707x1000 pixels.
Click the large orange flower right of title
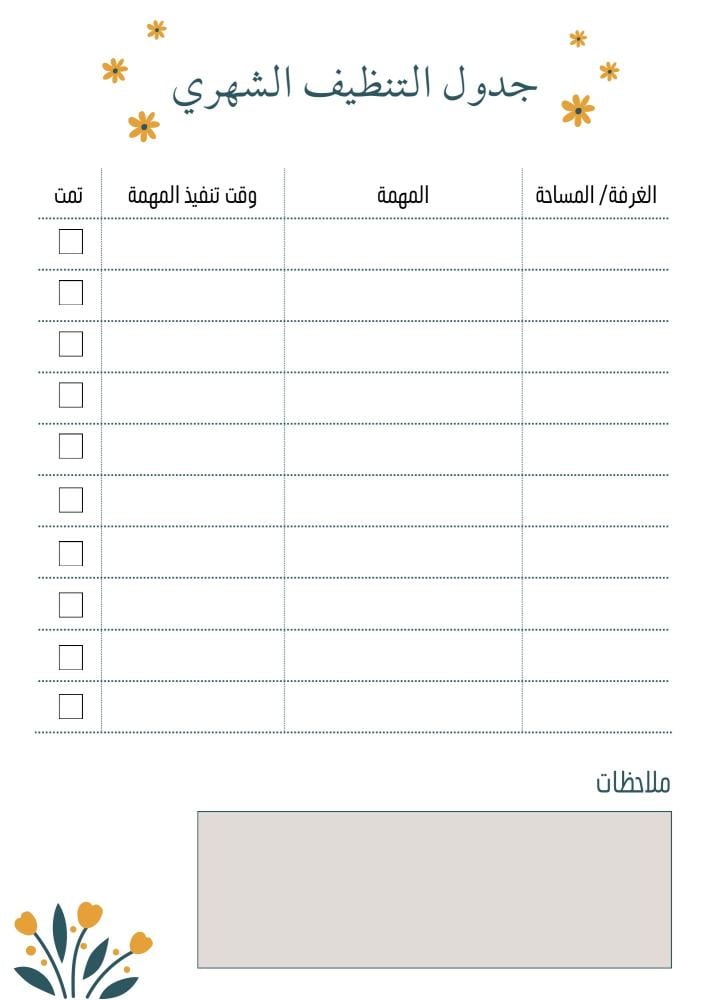578,110
